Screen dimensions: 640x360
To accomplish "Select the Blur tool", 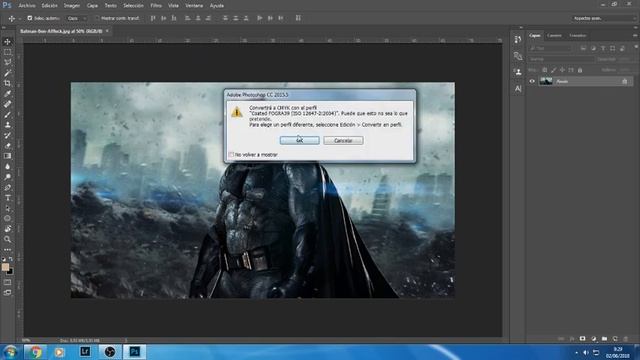I will 7,167.
